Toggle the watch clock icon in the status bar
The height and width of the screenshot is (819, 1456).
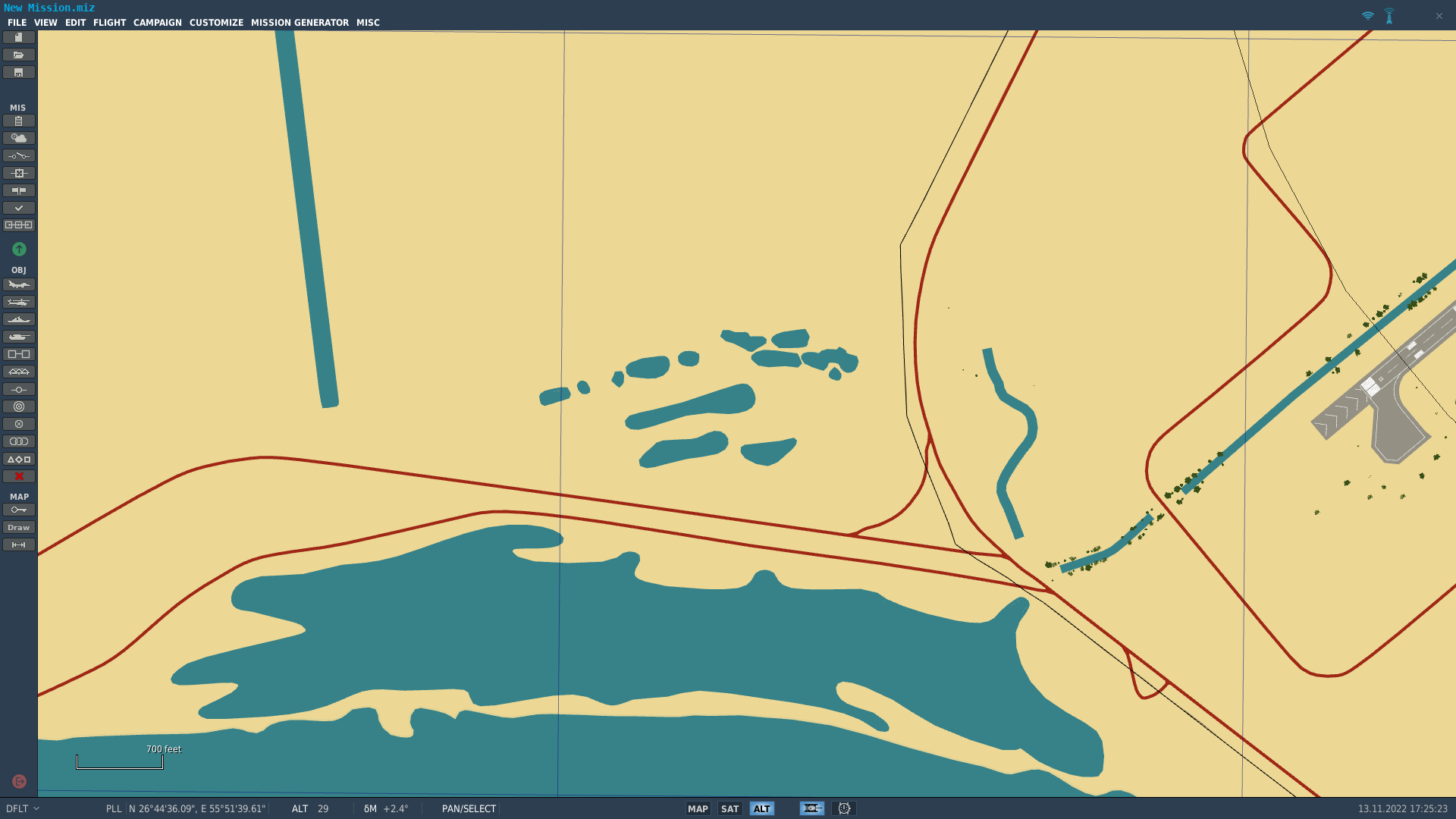[844, 808]
